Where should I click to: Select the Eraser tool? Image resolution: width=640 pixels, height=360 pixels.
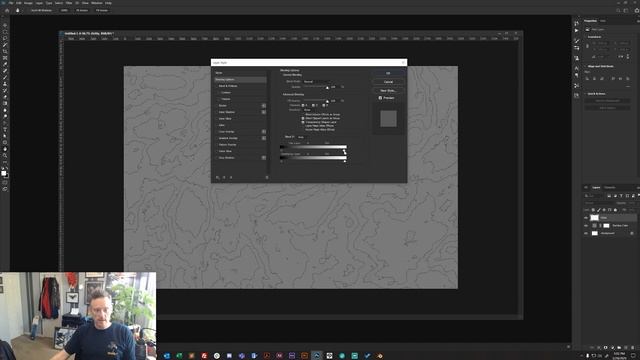coord(5,97)
